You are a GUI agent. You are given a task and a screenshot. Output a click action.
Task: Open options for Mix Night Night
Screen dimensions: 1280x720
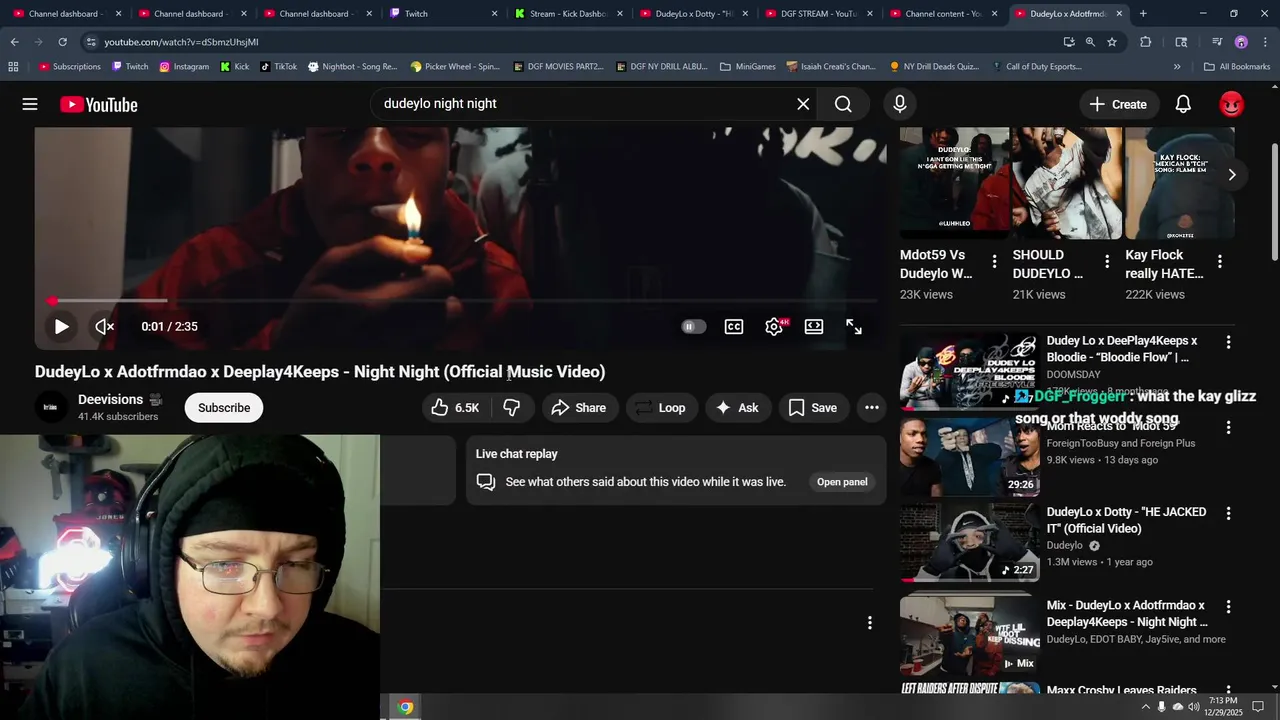pyautogui.click(x=1228, y=607)
